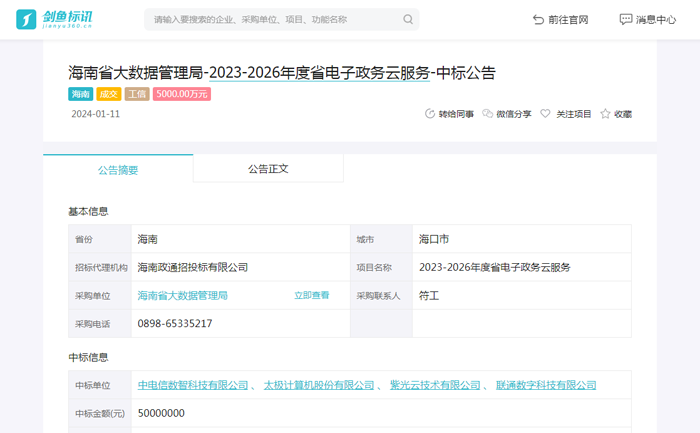Click the date 2024-01-11
This screenshot has width=700, height=433.
[96, 114]
